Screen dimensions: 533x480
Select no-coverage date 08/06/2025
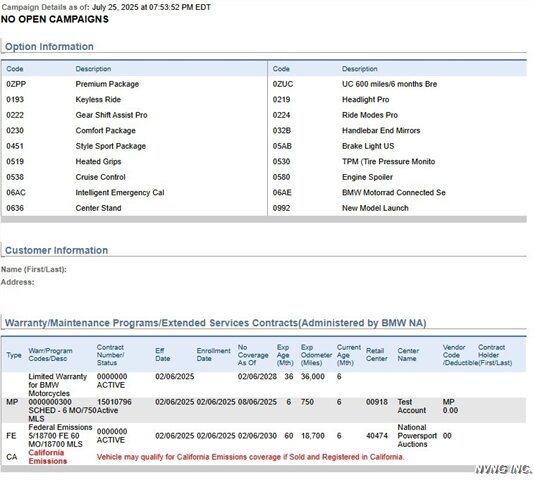tap(257, 402)
